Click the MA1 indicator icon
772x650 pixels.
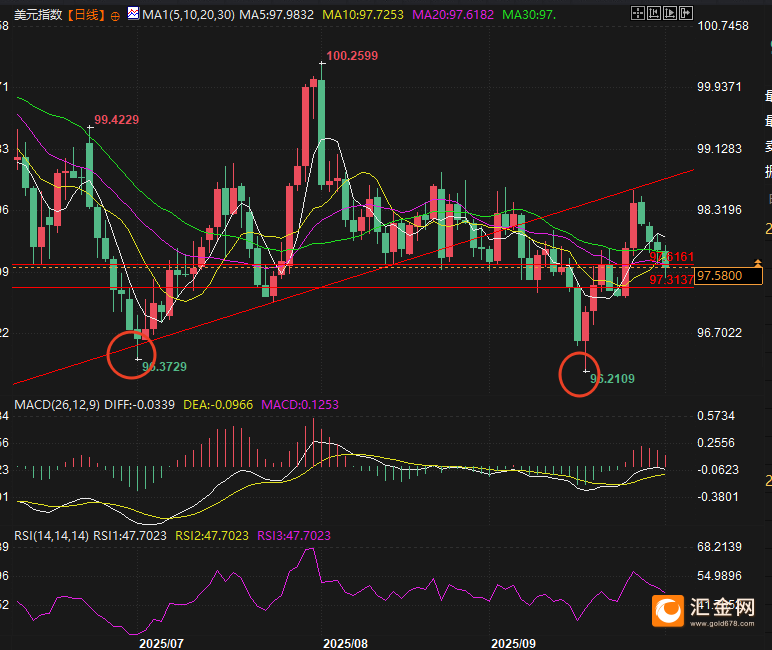134,15
